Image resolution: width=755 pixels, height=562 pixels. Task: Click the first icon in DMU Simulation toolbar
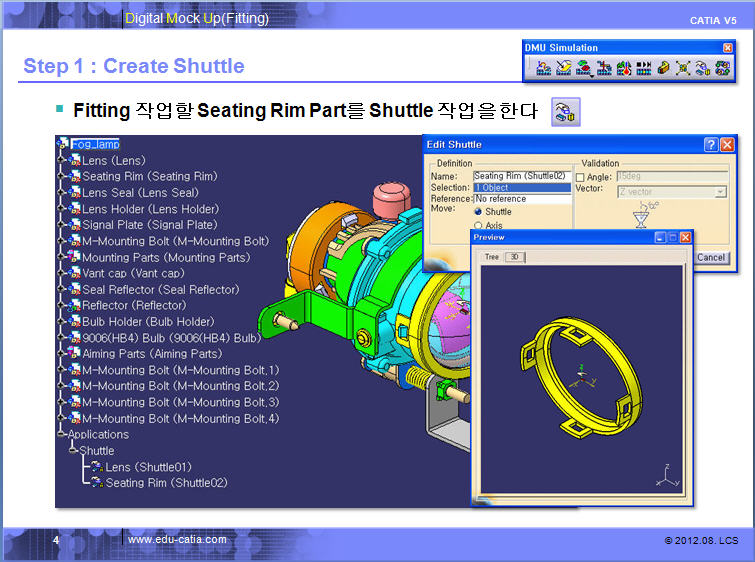click(543, 69)
